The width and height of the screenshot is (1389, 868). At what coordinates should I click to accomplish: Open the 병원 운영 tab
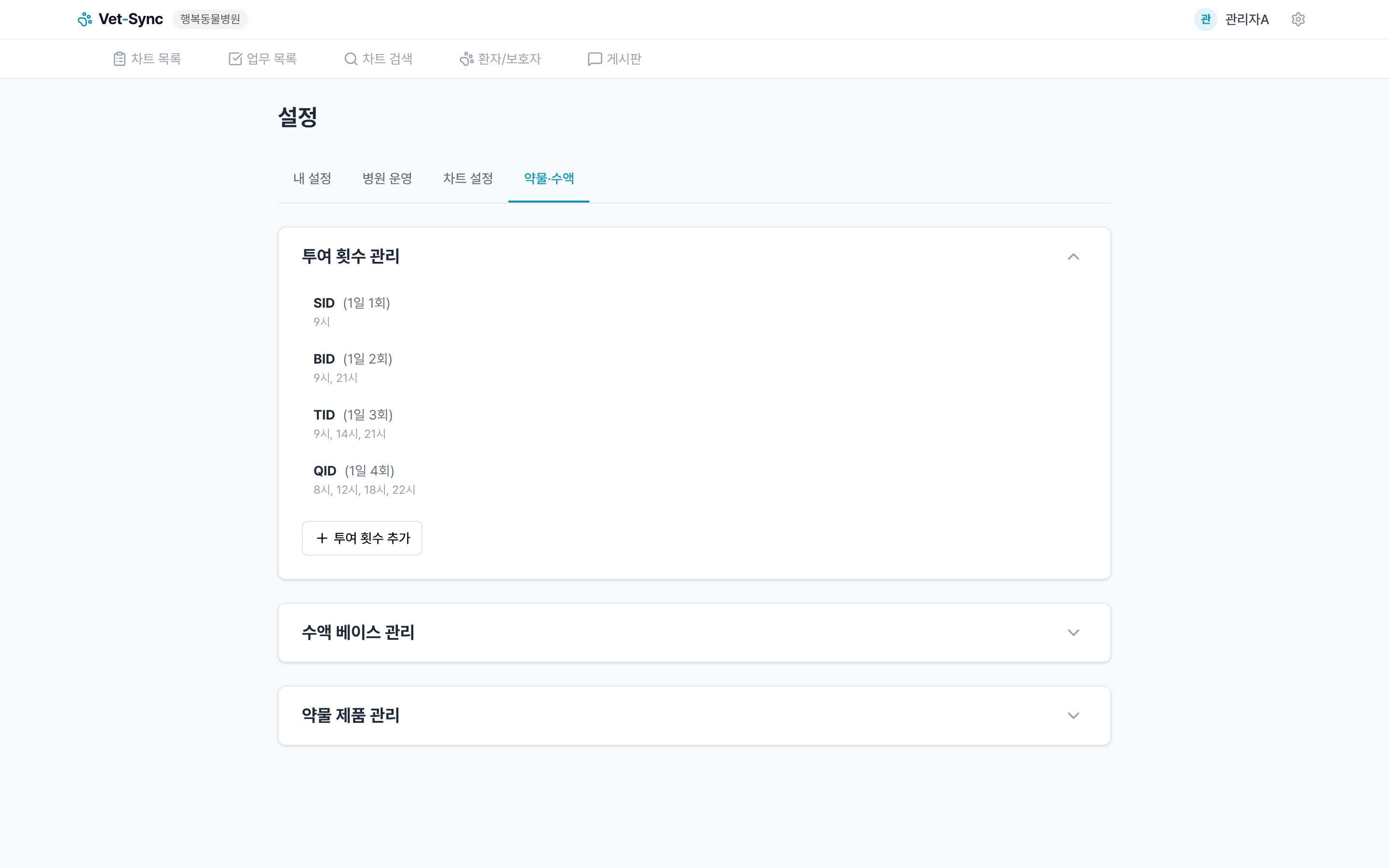(x=387, y=178)
